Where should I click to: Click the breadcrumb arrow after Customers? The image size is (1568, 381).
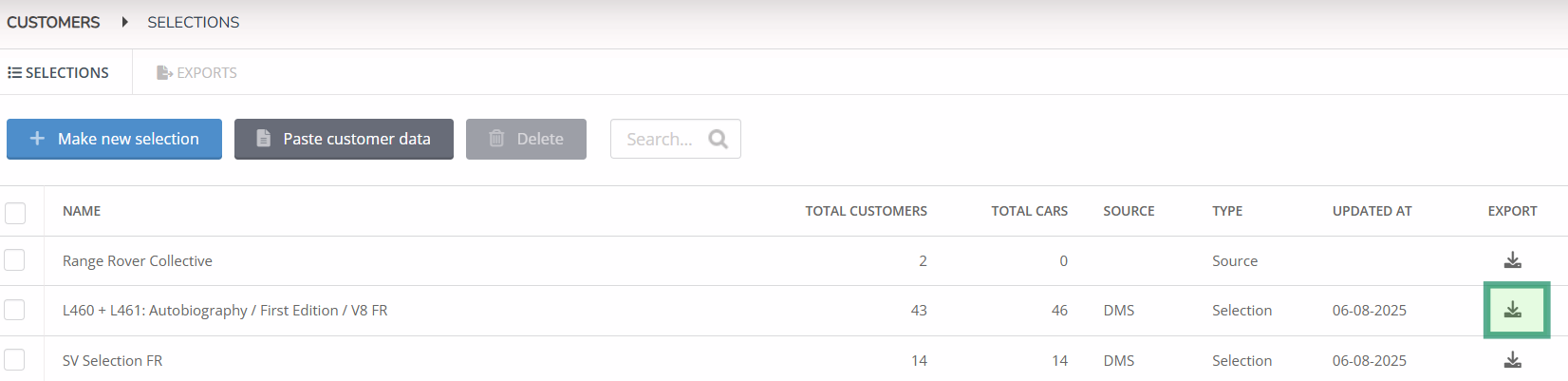click(124, 22)
